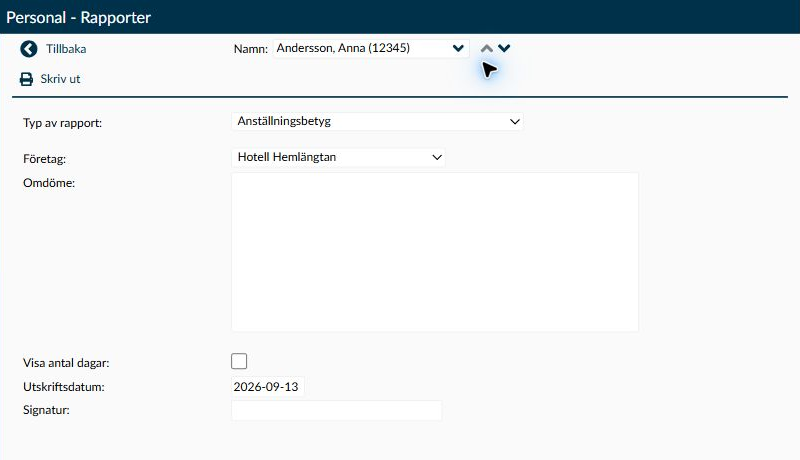
Task: Click the Skriv ut printer icon
Action: click(26, 79)
